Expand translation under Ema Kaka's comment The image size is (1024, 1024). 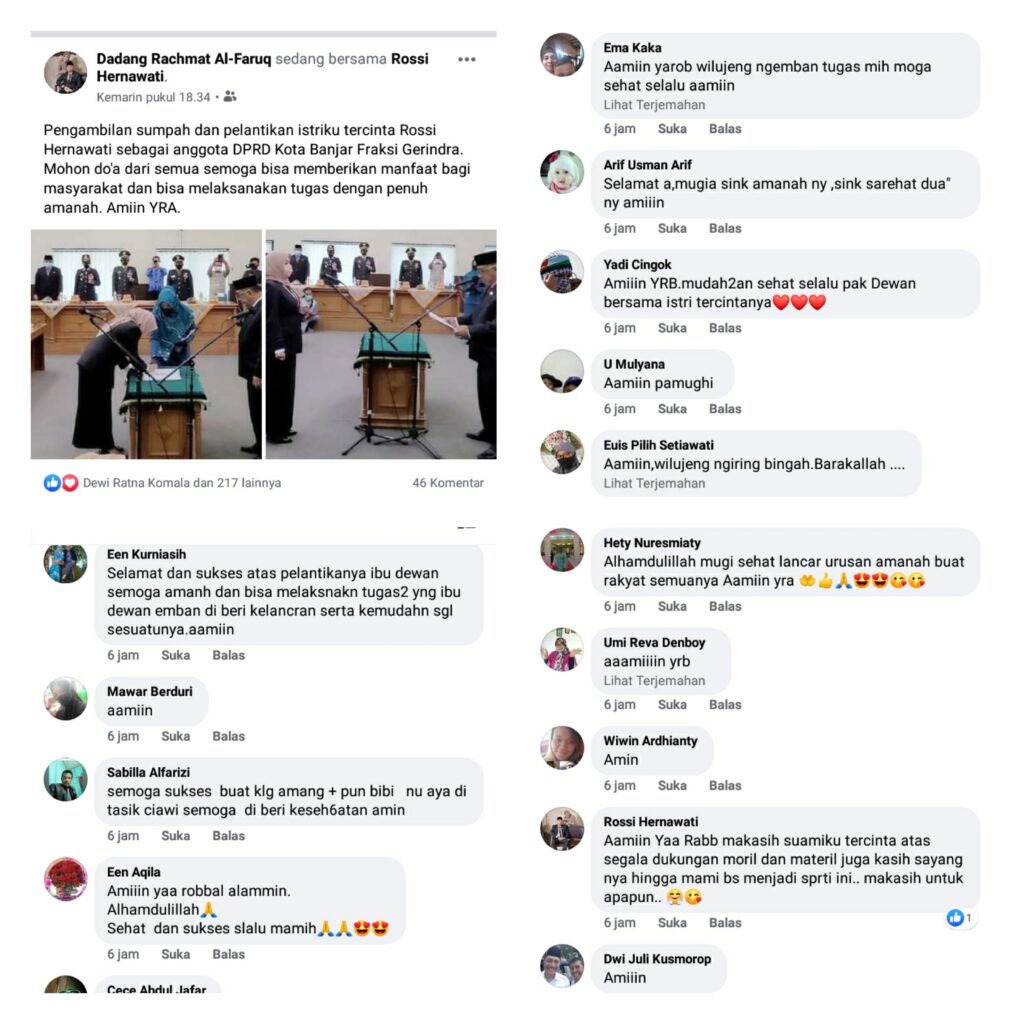click(x=654, y=104)
